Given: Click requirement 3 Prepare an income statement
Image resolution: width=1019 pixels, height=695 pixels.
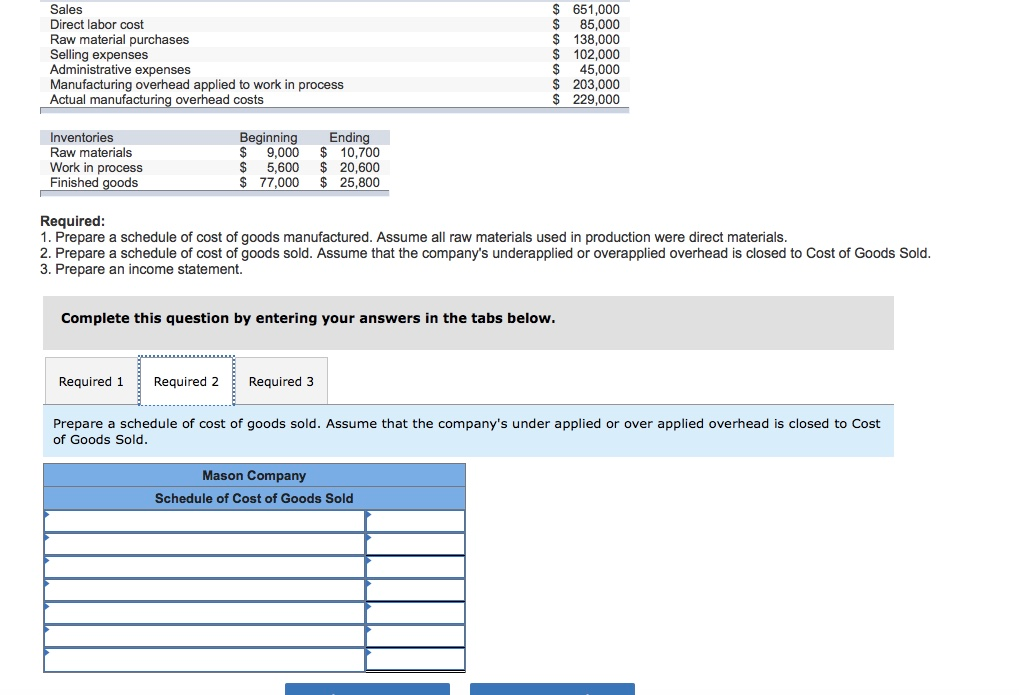Looking at the screenshot, I should 141,269.
